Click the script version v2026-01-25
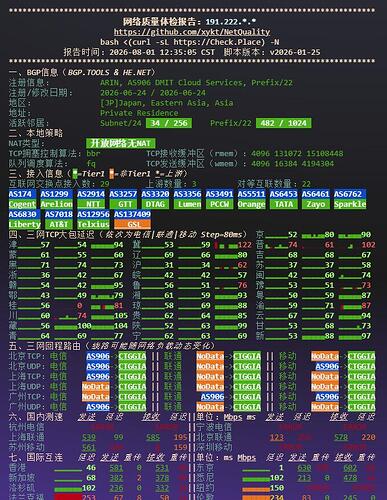387x500 pixels. [272, 52]
